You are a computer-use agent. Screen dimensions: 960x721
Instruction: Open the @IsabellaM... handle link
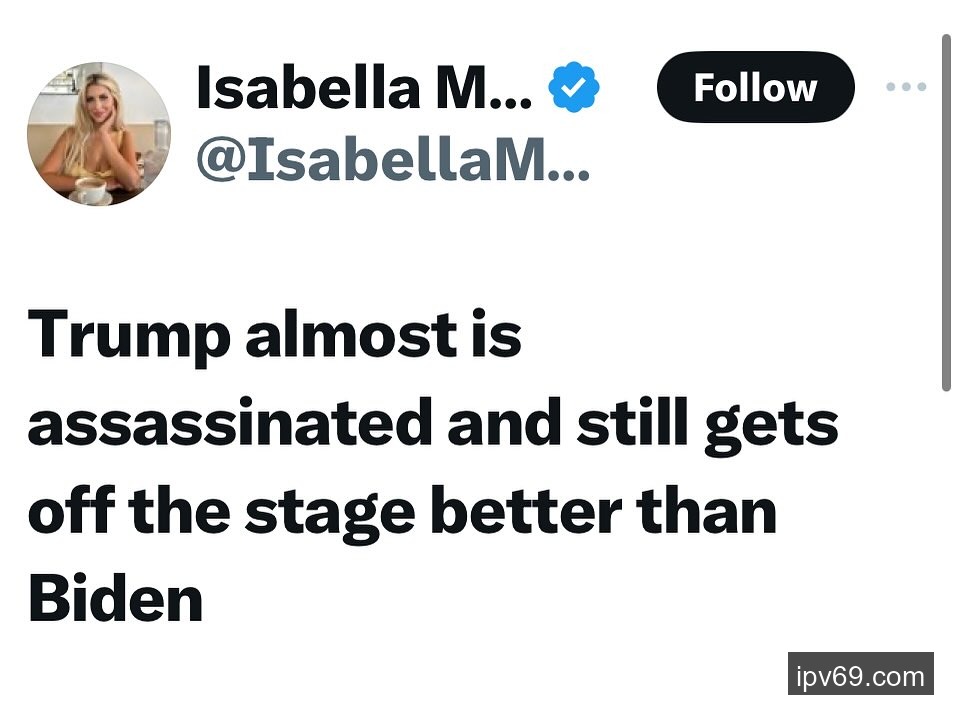392,158
